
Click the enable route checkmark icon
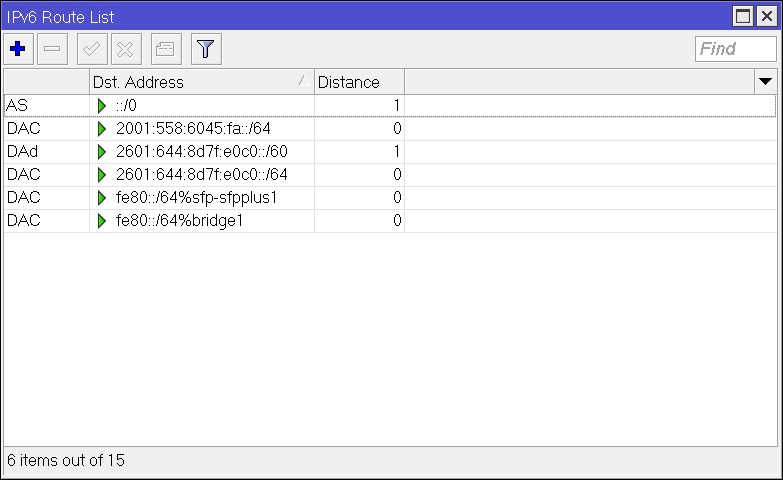coord(92,49)
